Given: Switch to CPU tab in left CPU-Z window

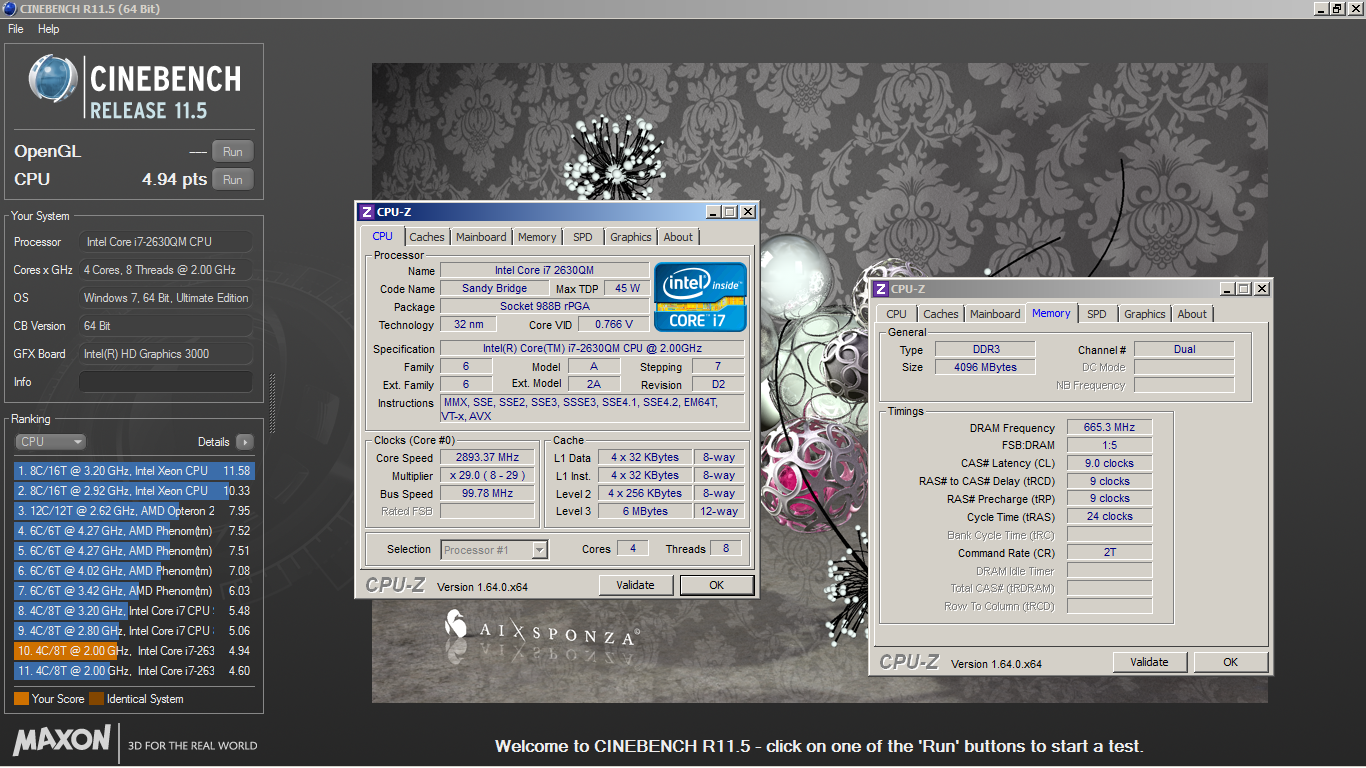Looking at the screenshot, I should point(382,236).
